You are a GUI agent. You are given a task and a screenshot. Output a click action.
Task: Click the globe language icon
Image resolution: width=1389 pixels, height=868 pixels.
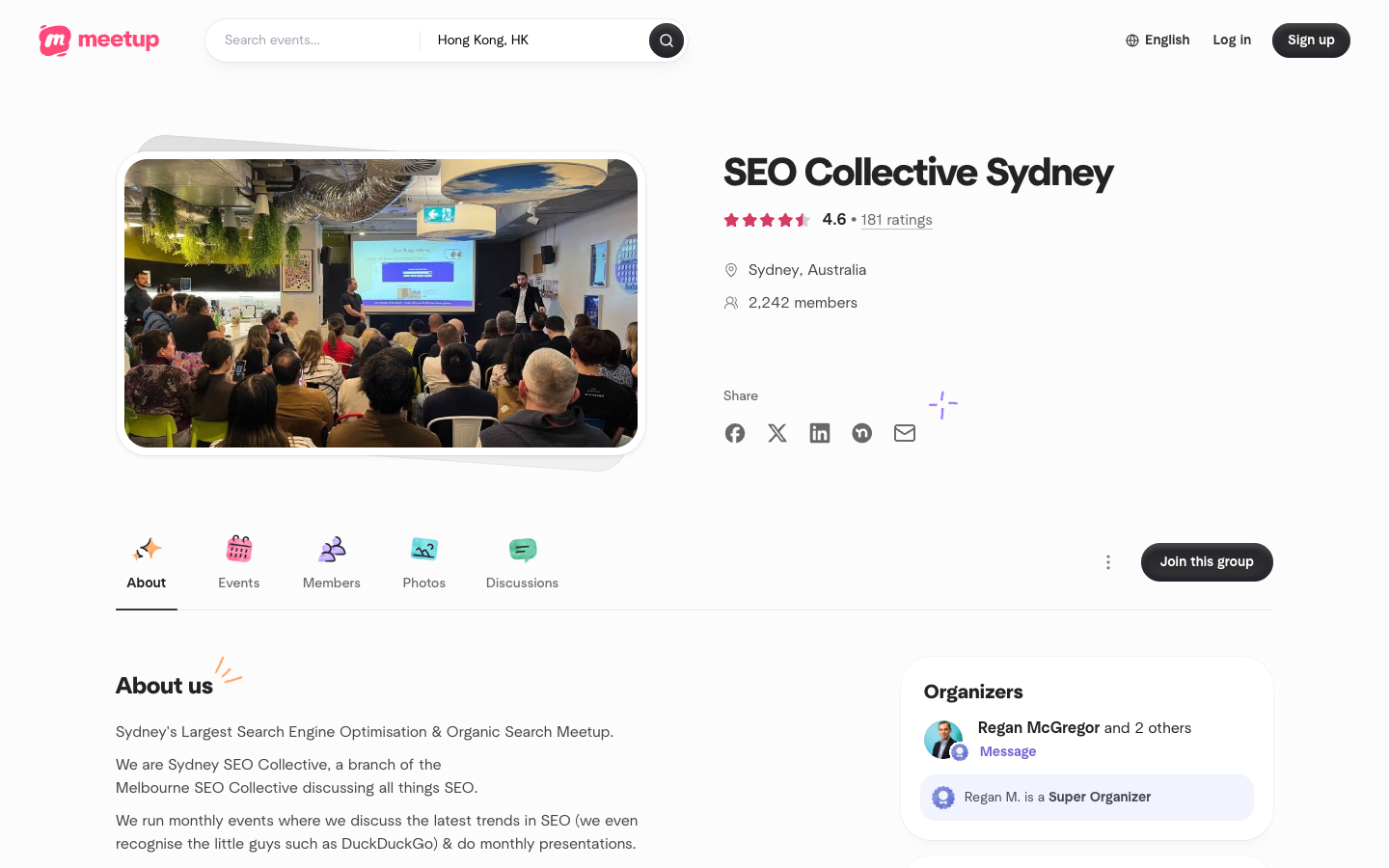[x=1132, y=41]
